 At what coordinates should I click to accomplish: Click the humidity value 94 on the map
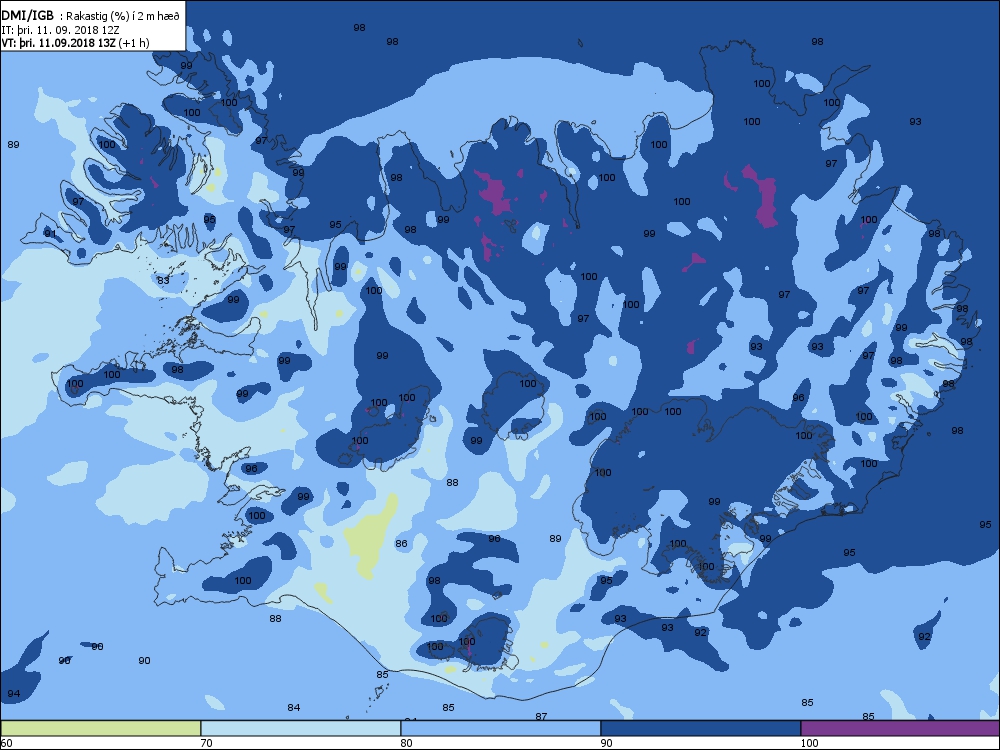13,694
